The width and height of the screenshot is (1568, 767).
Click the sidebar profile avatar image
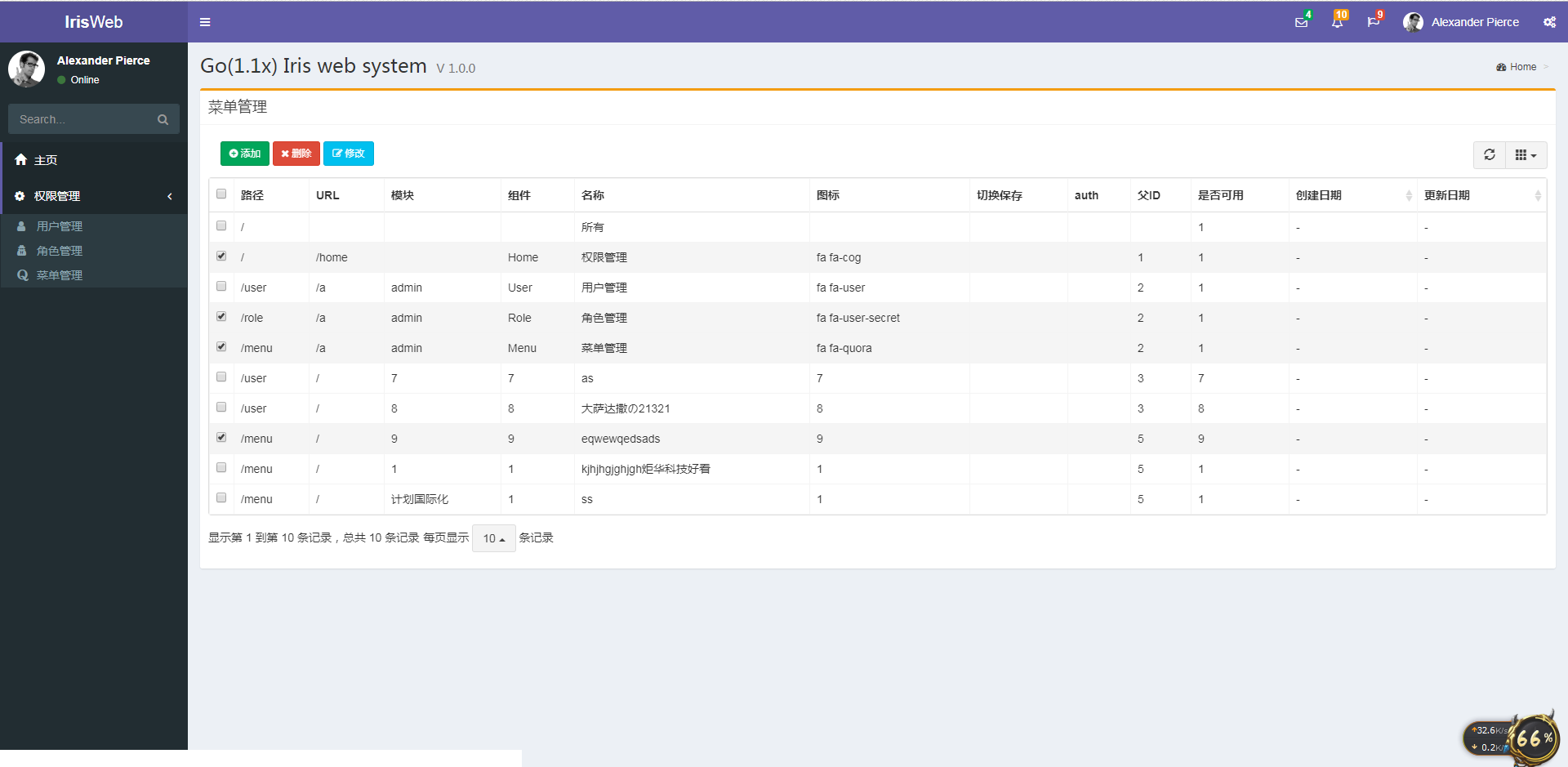click(26, 69)
